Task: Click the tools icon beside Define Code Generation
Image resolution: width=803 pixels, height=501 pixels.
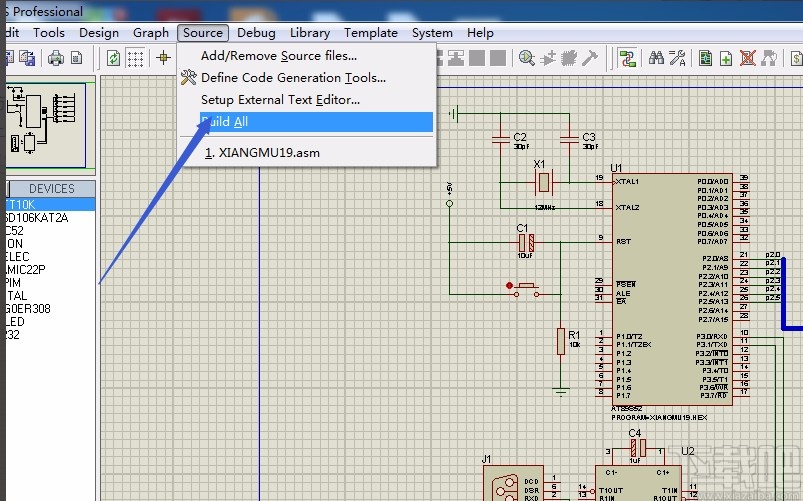Action: pyautogui.click(x=188, y=77)
